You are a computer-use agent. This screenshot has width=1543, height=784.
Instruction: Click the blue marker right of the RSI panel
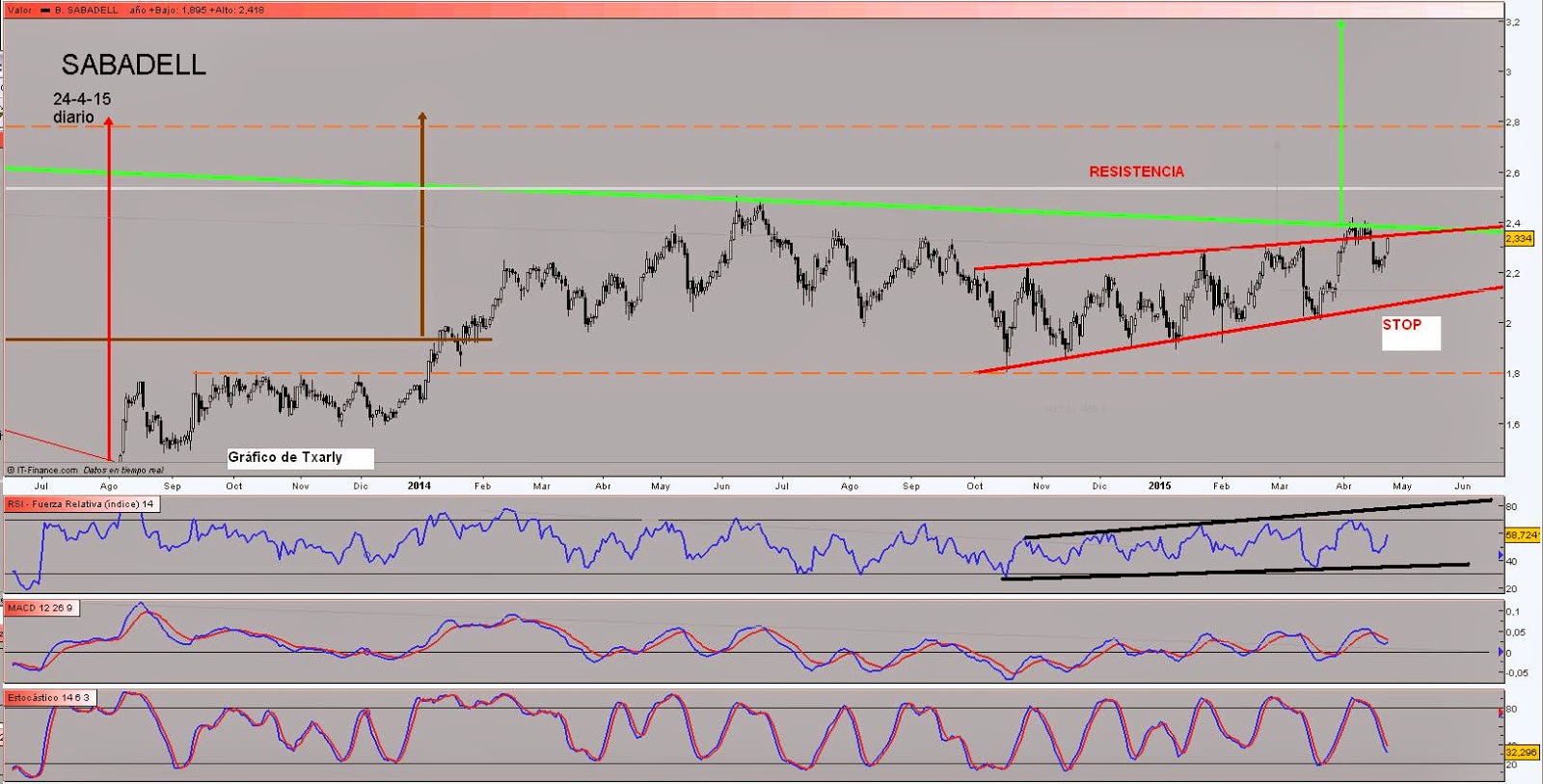pos(1501,555)
